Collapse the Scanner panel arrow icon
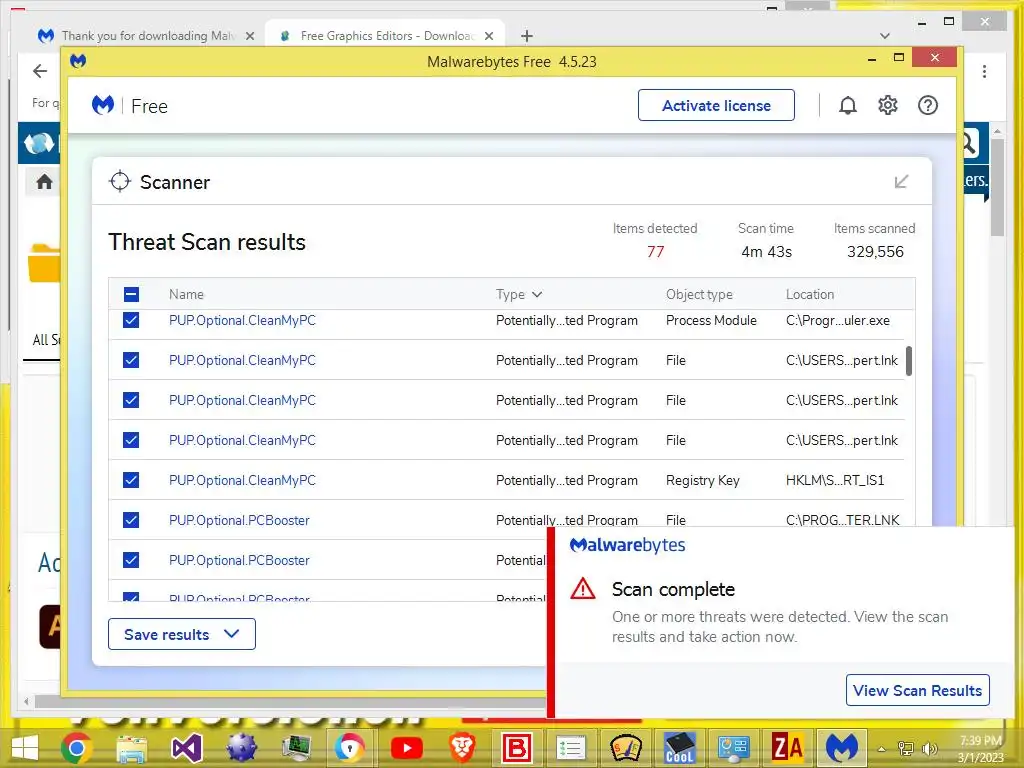Viewport: 1024px width, 768px height. coord(901,182)
